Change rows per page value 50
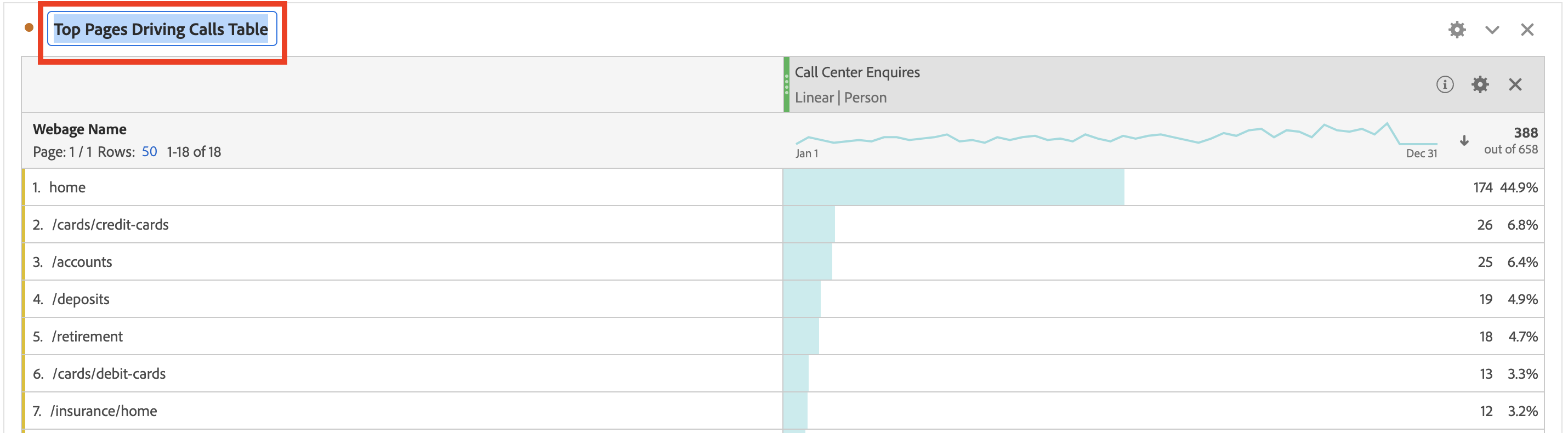Viewport: 1568px width, 433px height. pos(149,151)
